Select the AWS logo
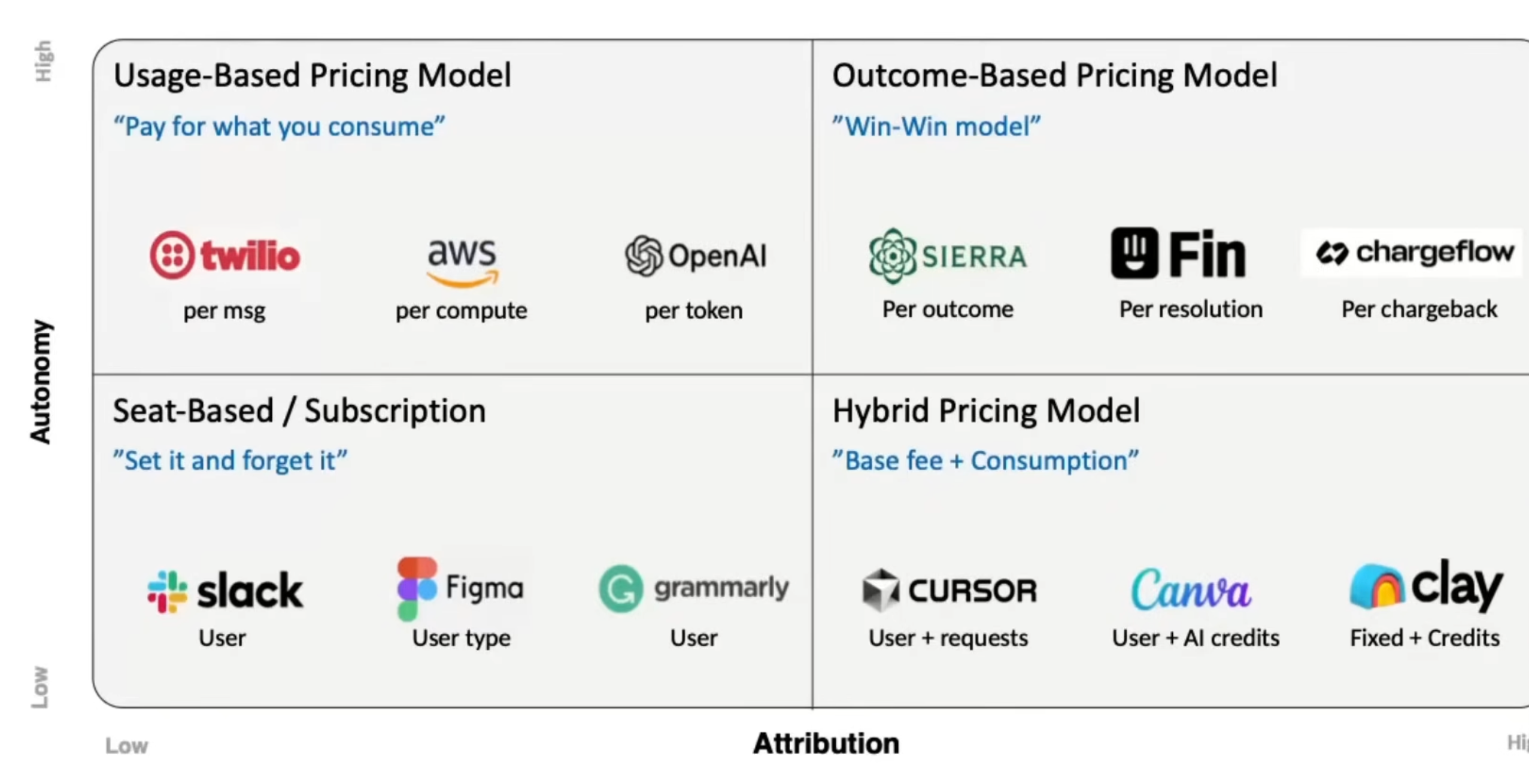 462,261
